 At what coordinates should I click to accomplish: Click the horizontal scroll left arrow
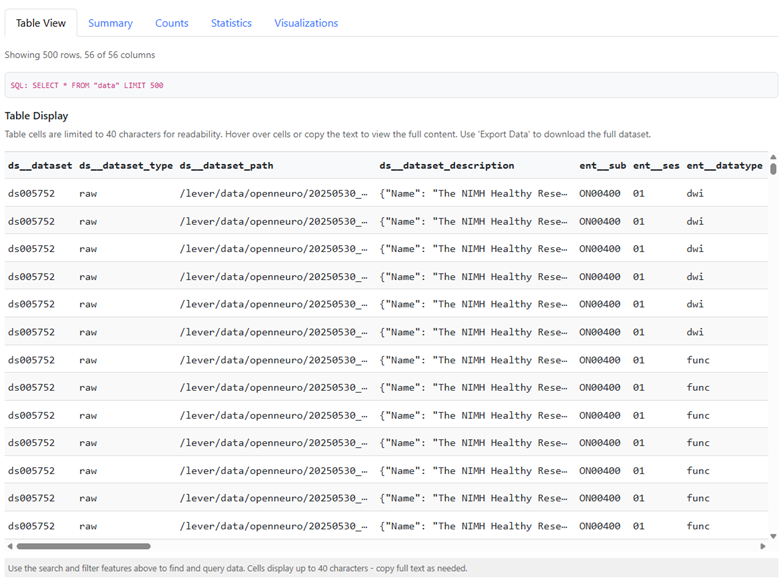[x=9, y=546]
